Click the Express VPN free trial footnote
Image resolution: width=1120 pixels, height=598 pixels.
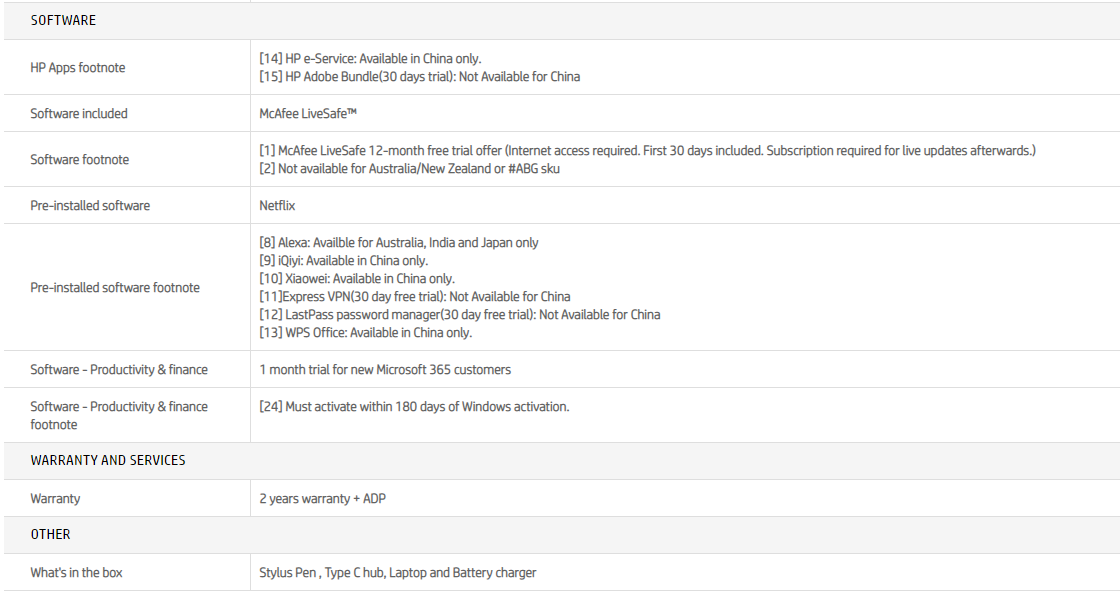415,297
